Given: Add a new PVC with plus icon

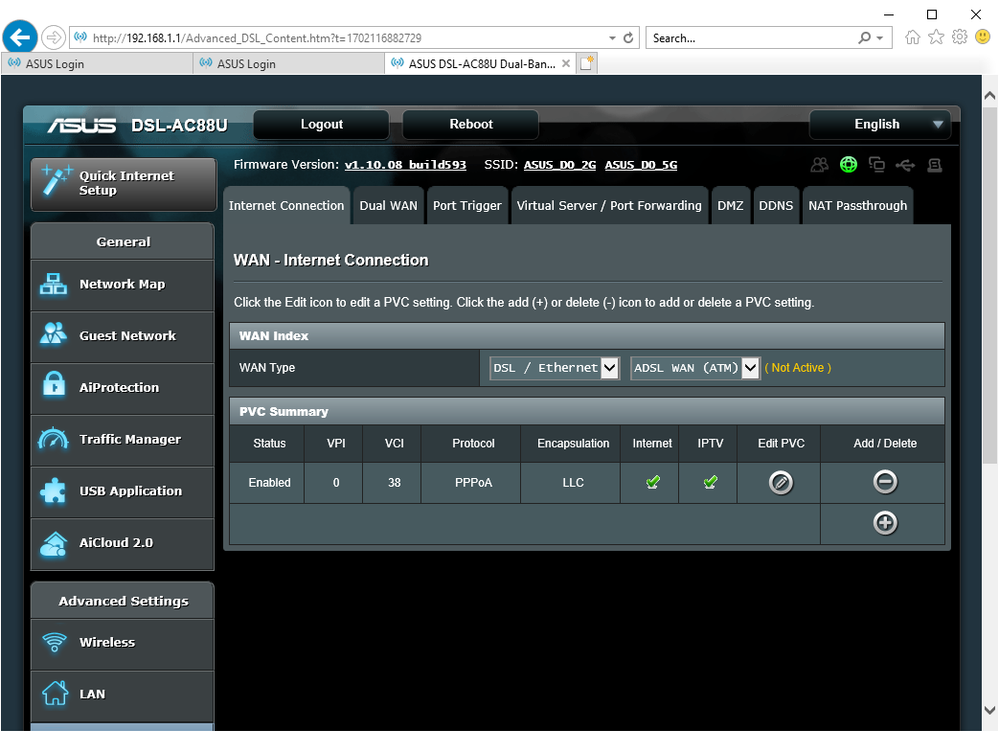Looking at the screenshot, I should click(x=884, y=523).
